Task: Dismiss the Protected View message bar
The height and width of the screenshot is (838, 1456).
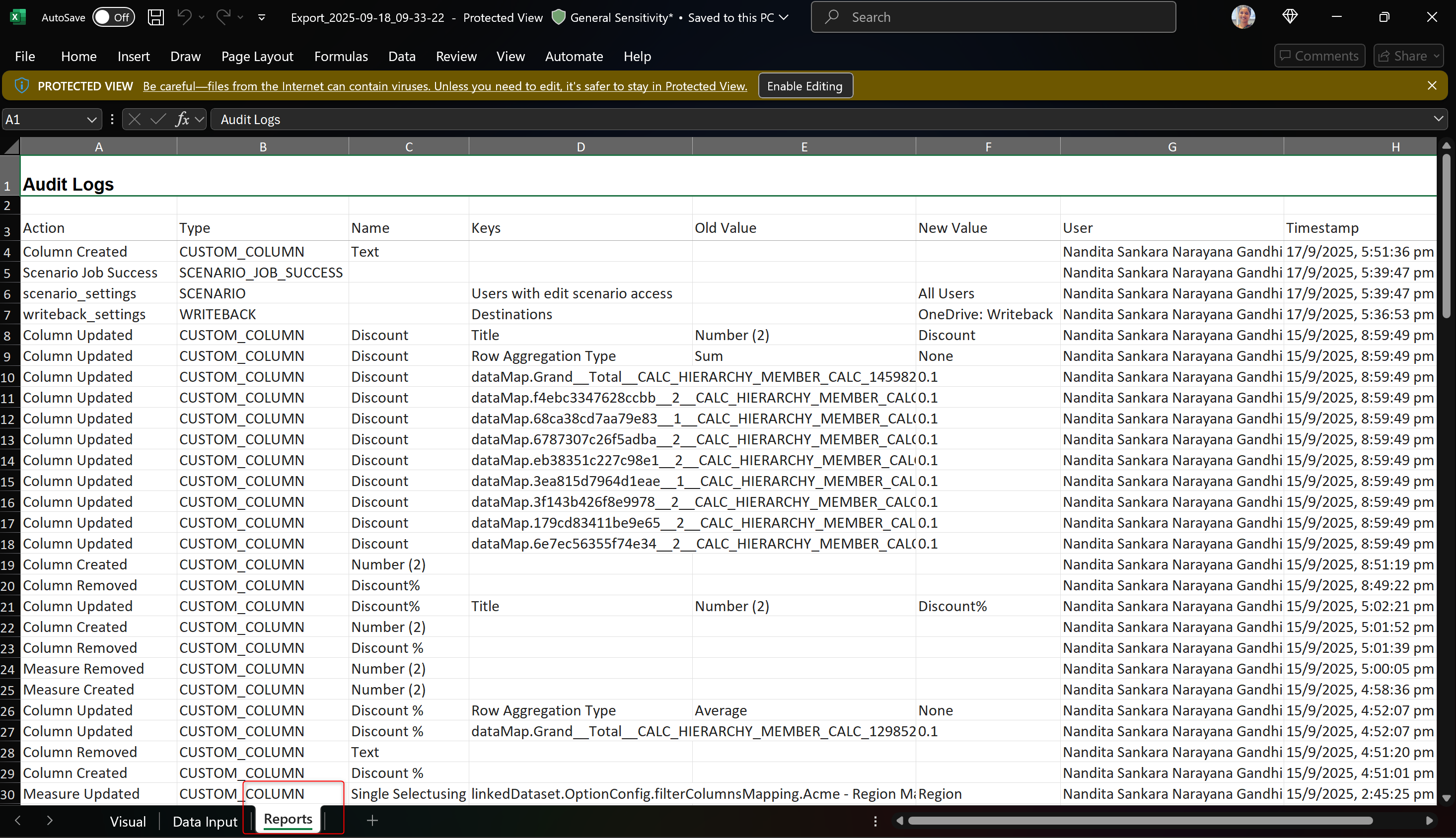Action: [1432, 86]
